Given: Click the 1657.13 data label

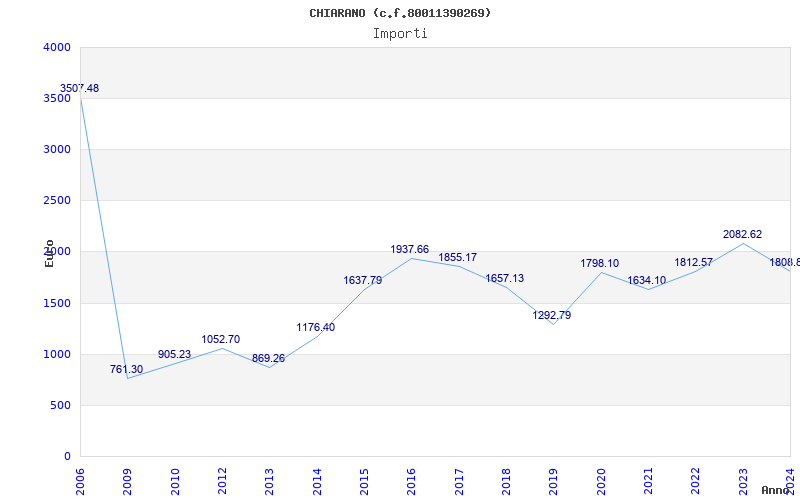Looking at the screenshot, I should 505,279.
